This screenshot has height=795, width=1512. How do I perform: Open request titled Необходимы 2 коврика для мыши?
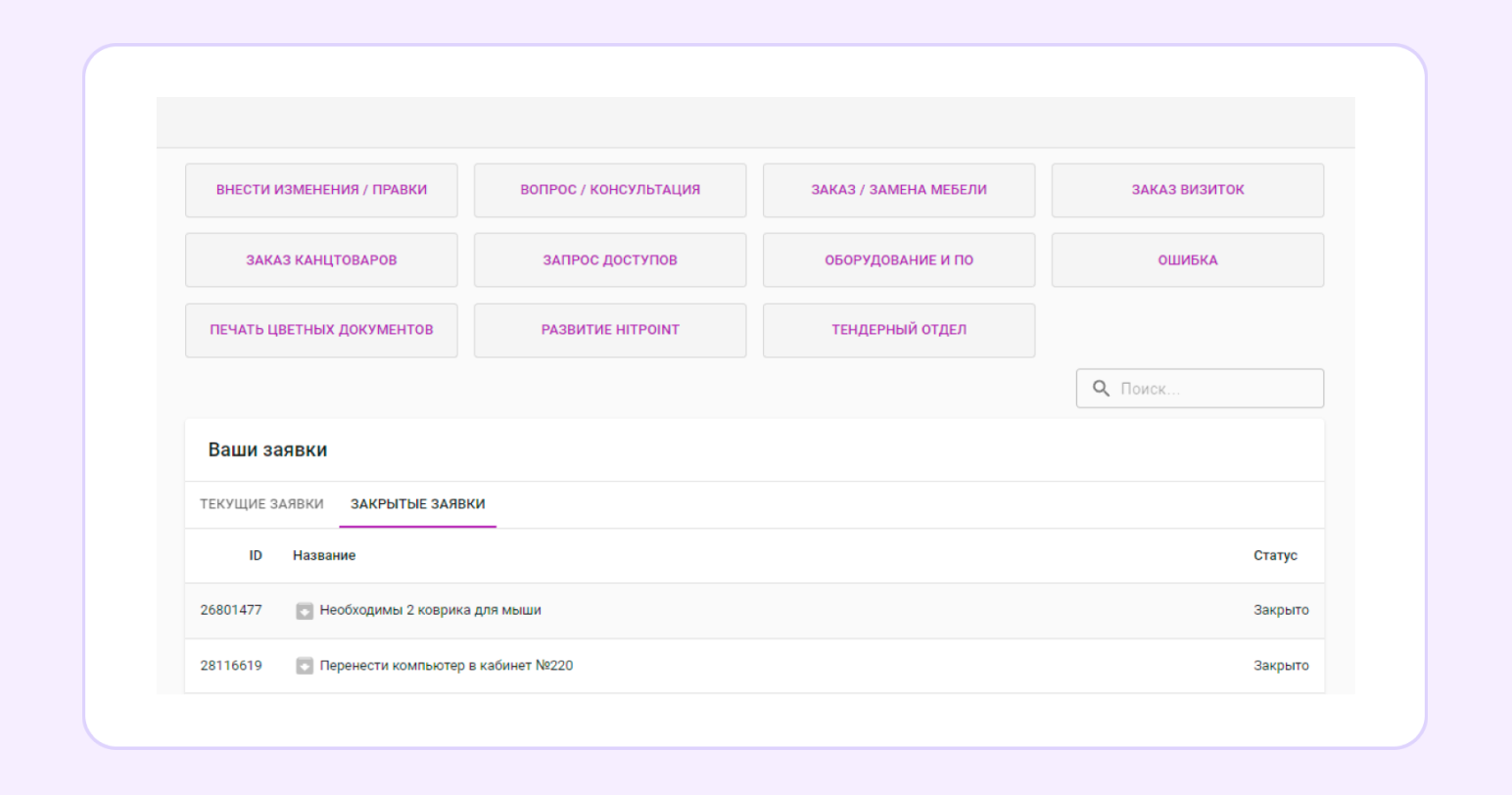[430, 610]
